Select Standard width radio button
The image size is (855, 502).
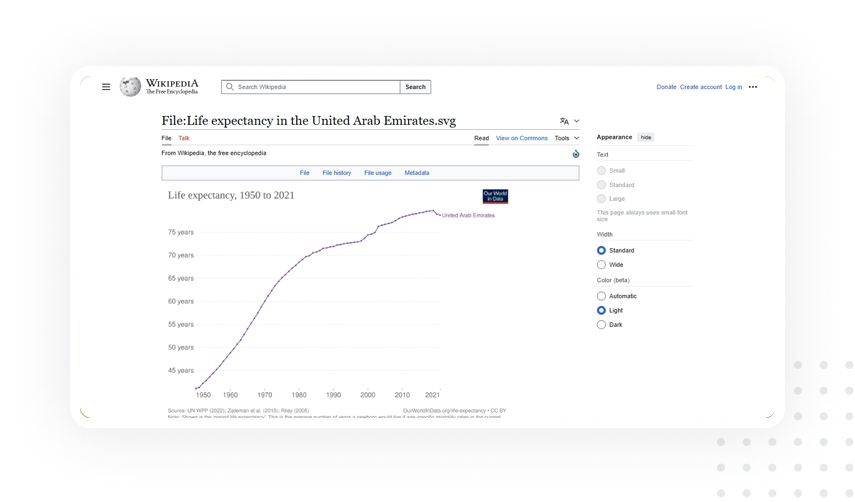601,250
